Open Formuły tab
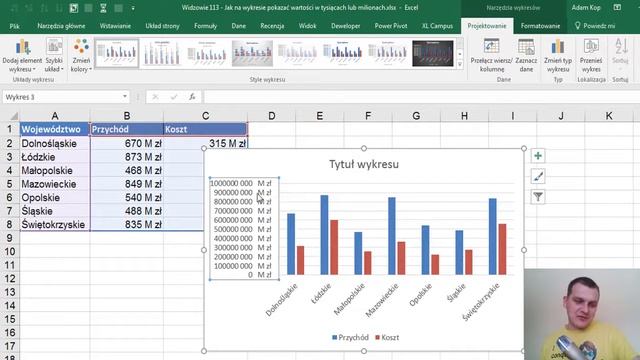 (x=205, y=26)
